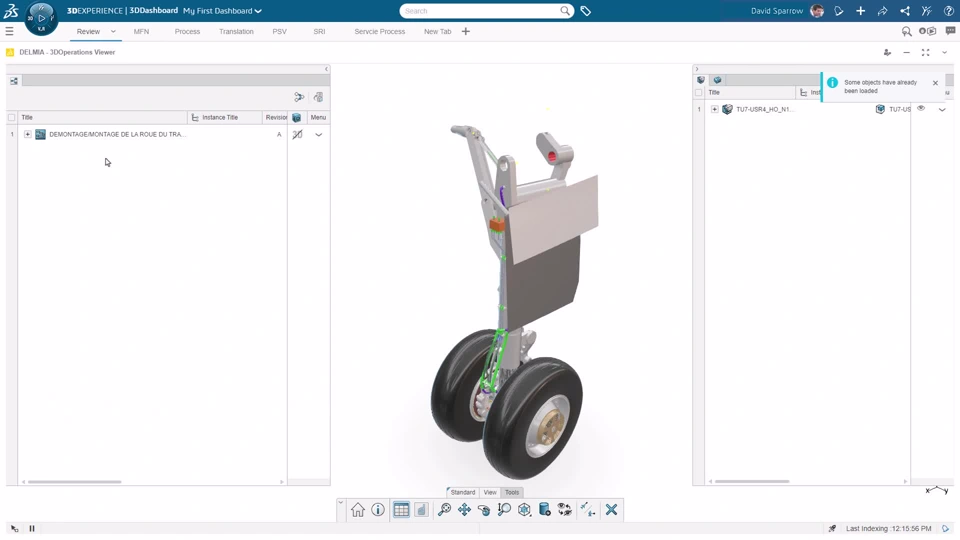Image resolution: width=960 pixels, height=540 pixels.
Task: Switch to the Servcie Process tab
Action: 380,31
